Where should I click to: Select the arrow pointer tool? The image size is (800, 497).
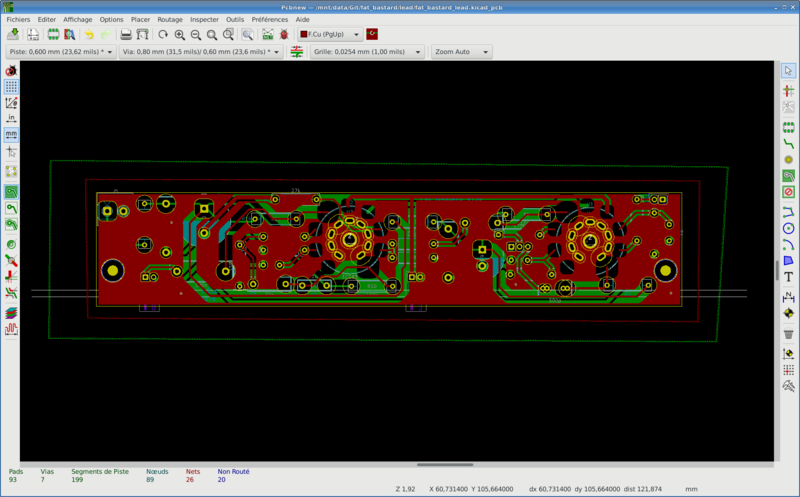[788, 70]
